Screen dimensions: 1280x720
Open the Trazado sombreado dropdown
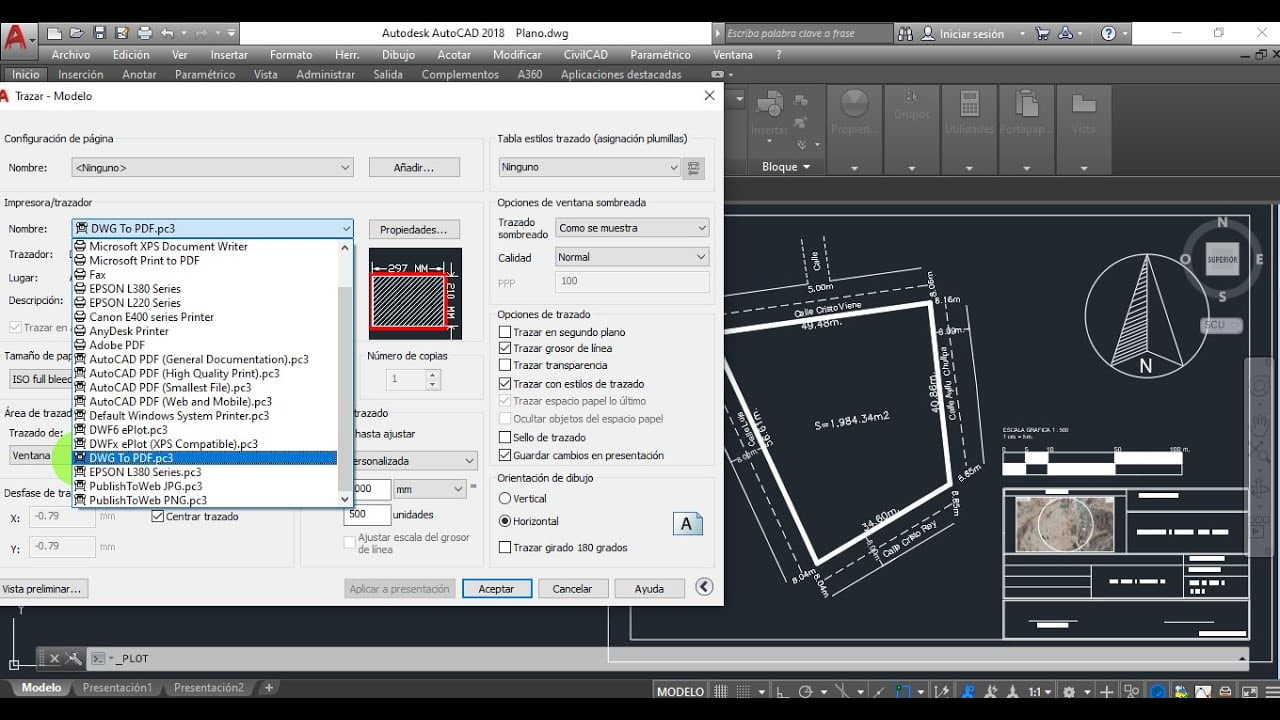point(632,228)
